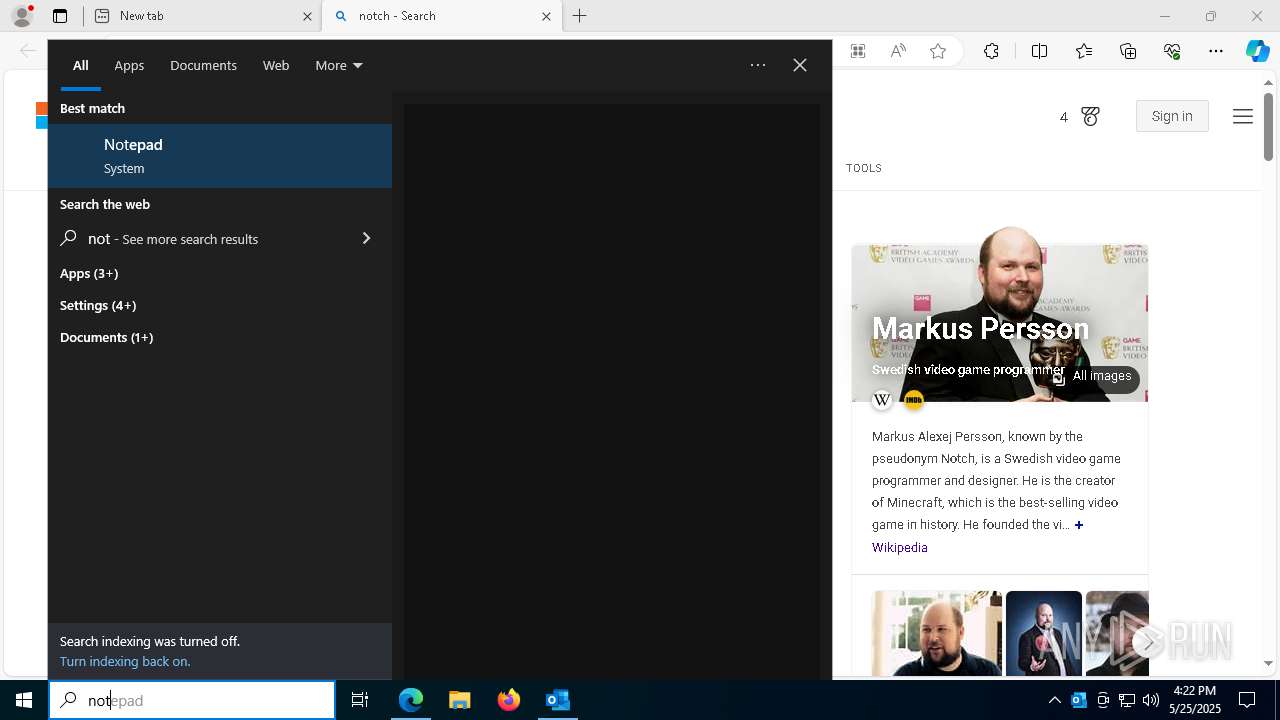Open Outlook from taskbar

pos(558,700)
